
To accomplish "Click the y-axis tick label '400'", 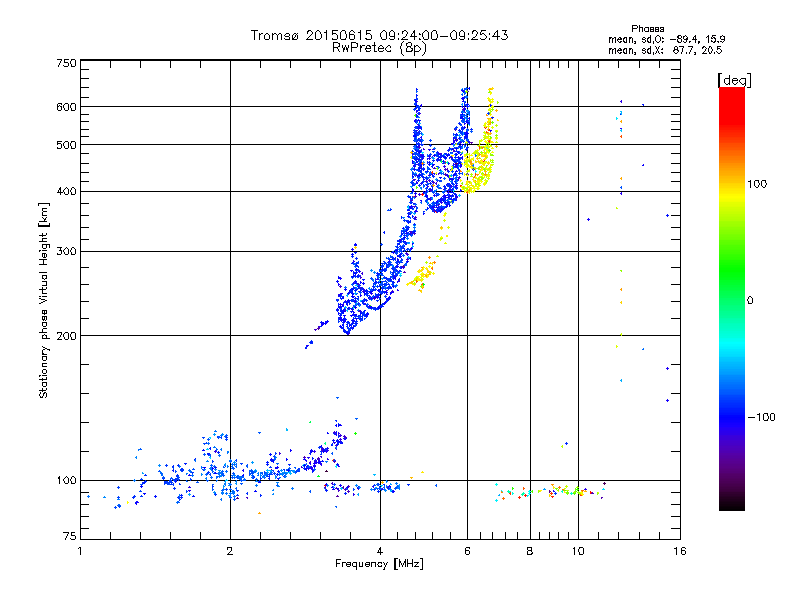I will (67, 191).
